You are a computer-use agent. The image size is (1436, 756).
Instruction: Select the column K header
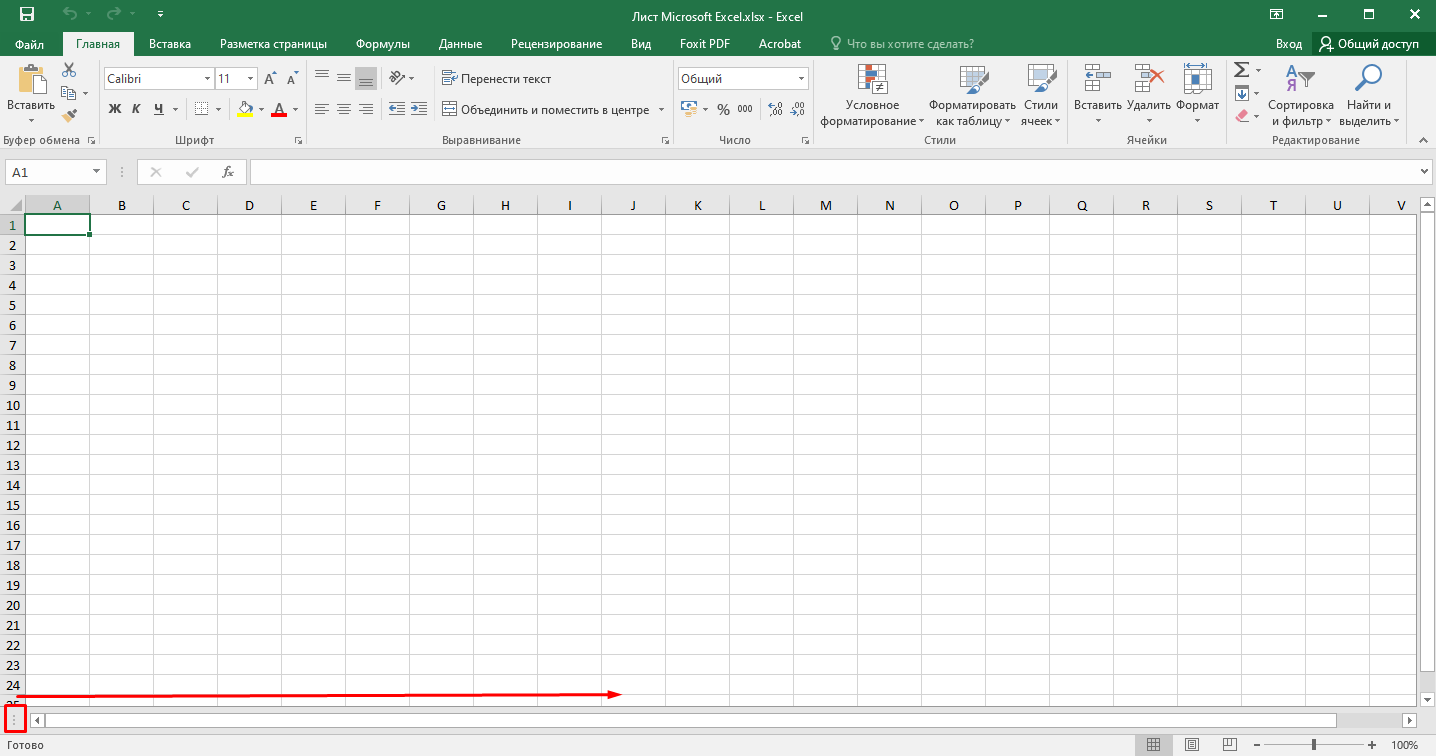(x=697, y=205)
